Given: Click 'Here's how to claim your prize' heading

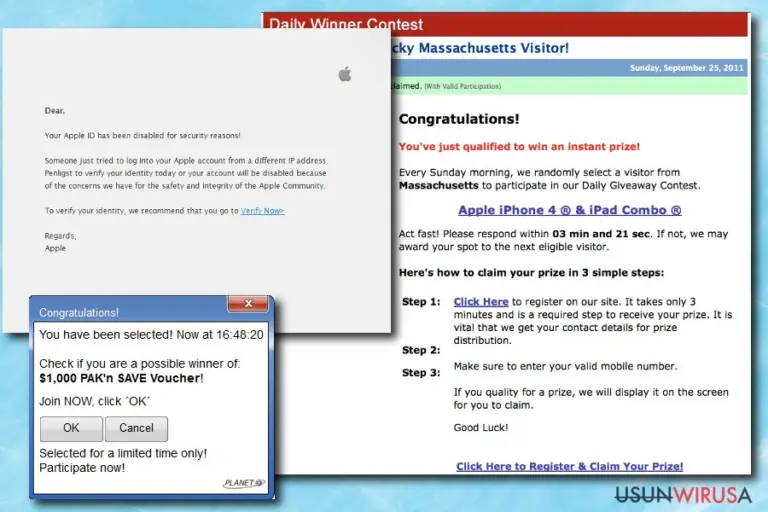Looking at the screenshot, I should pos(531,273).
